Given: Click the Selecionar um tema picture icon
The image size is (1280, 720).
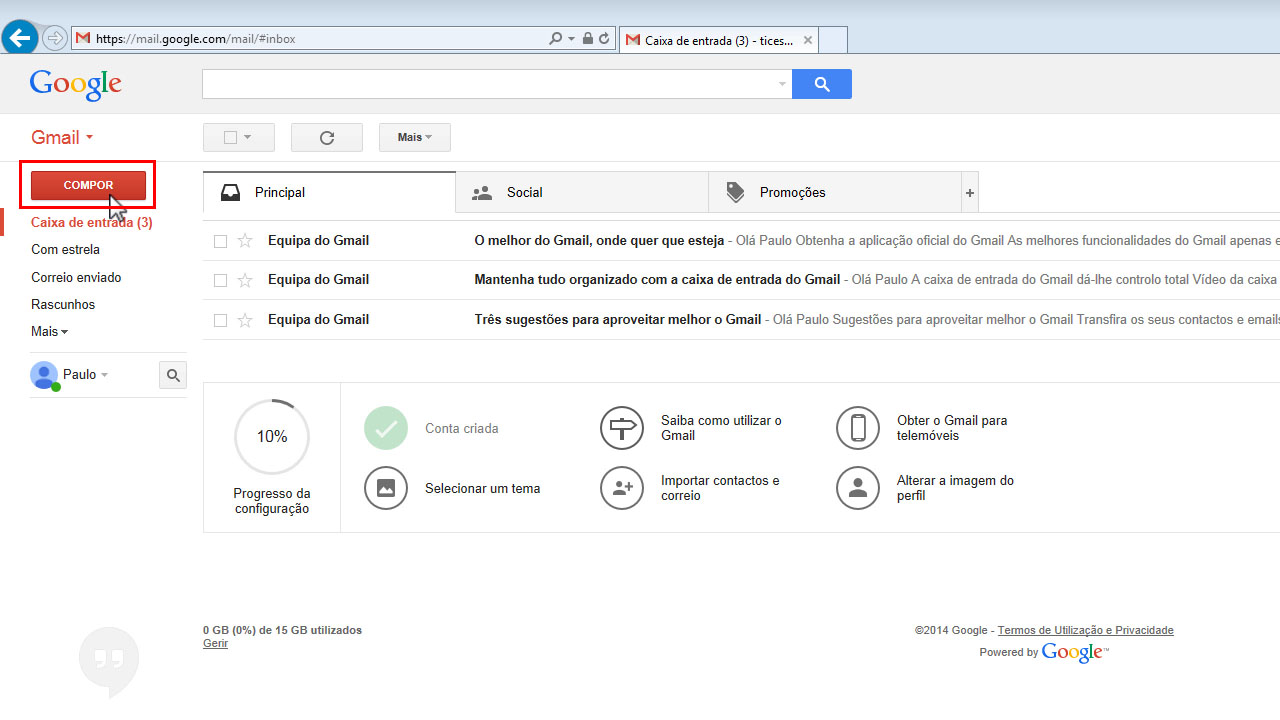Looking at the screenshot, I should (386, 488).
